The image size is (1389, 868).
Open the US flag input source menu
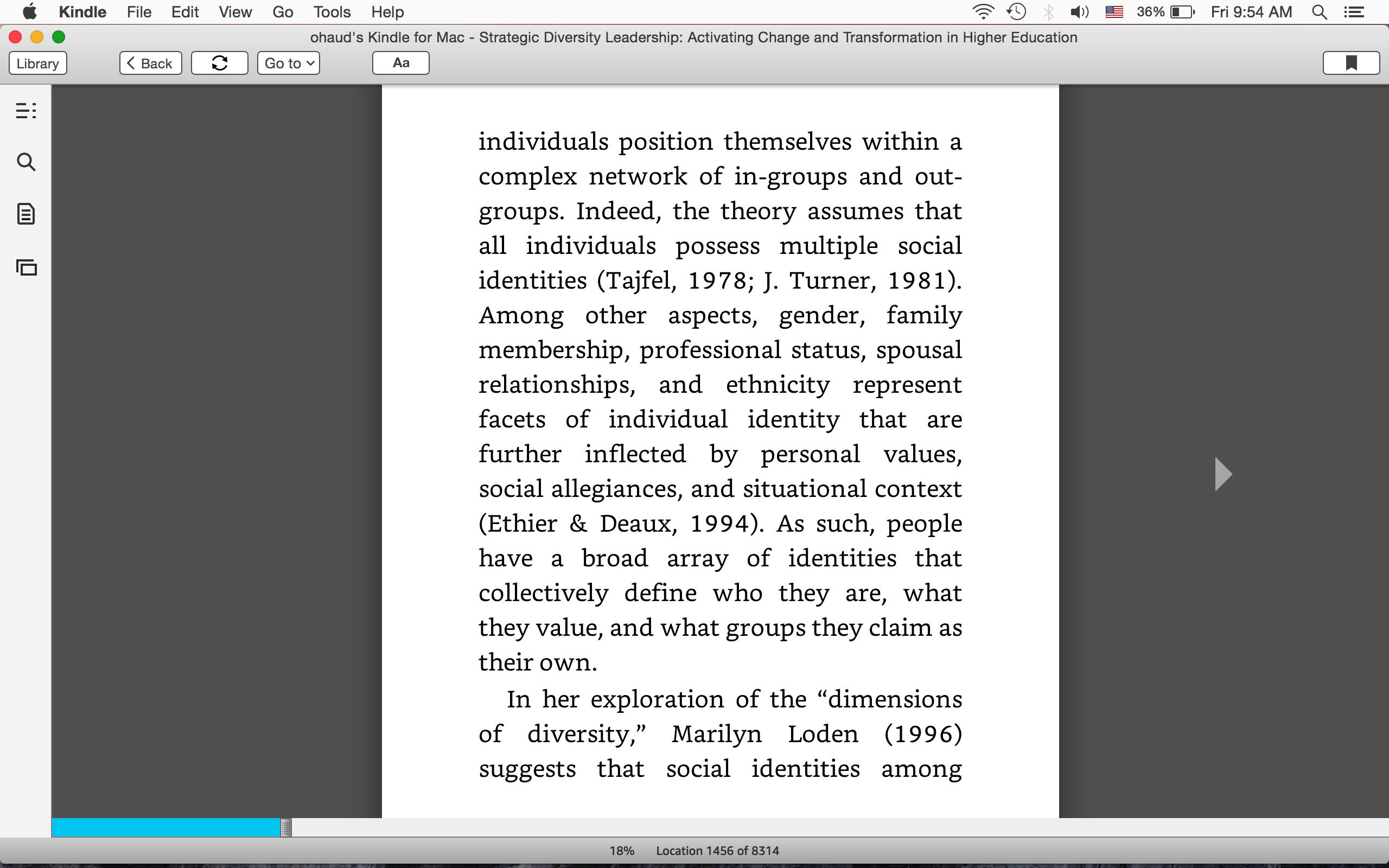1114,11
